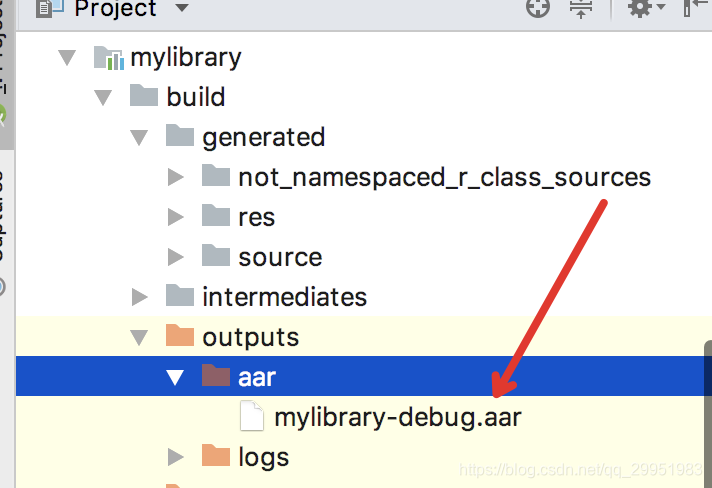Click the mylibrary module icon
The height and width of the screenshot is (488, 712).
[109, 58]
